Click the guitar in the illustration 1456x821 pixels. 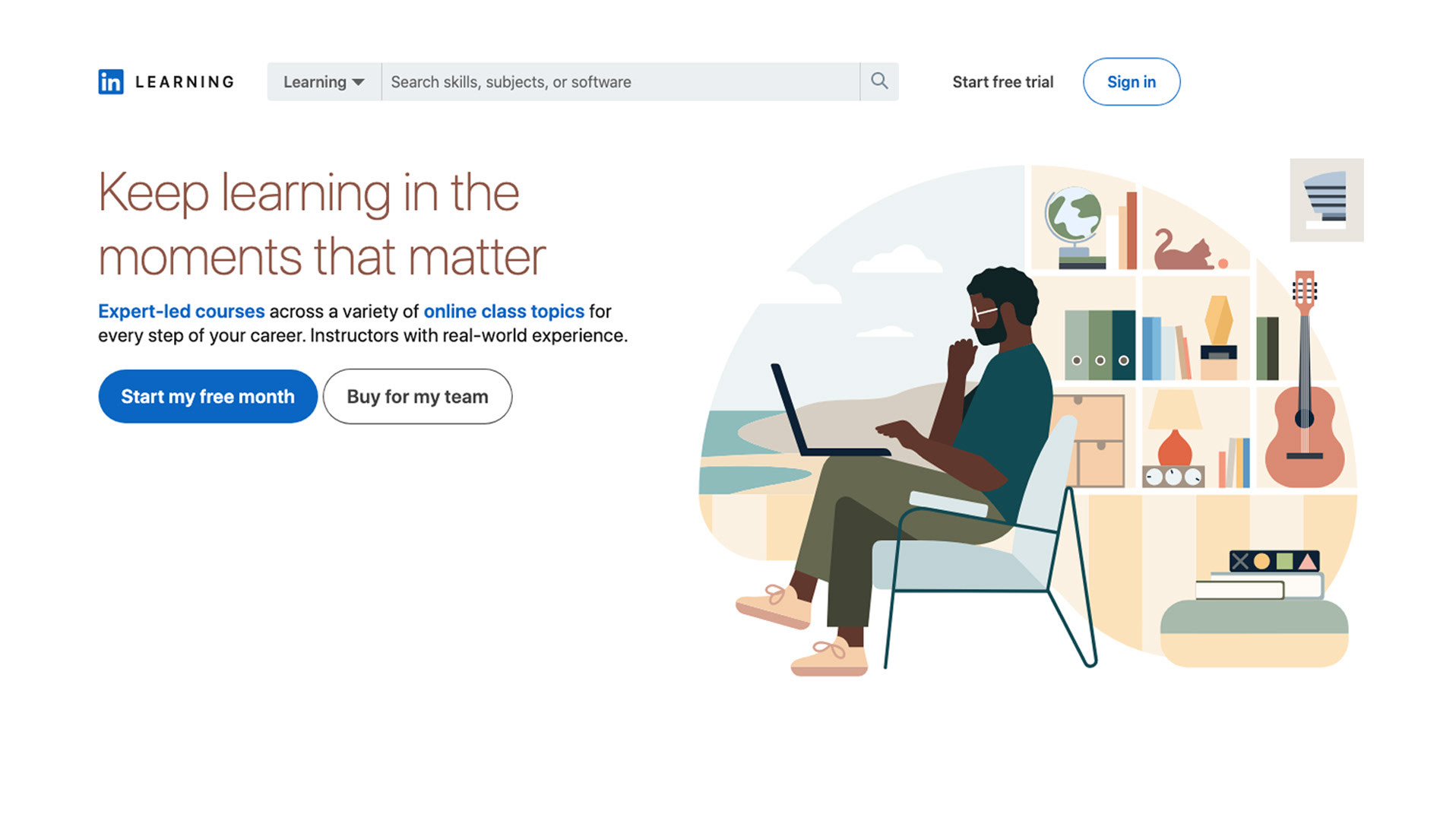1304,379
